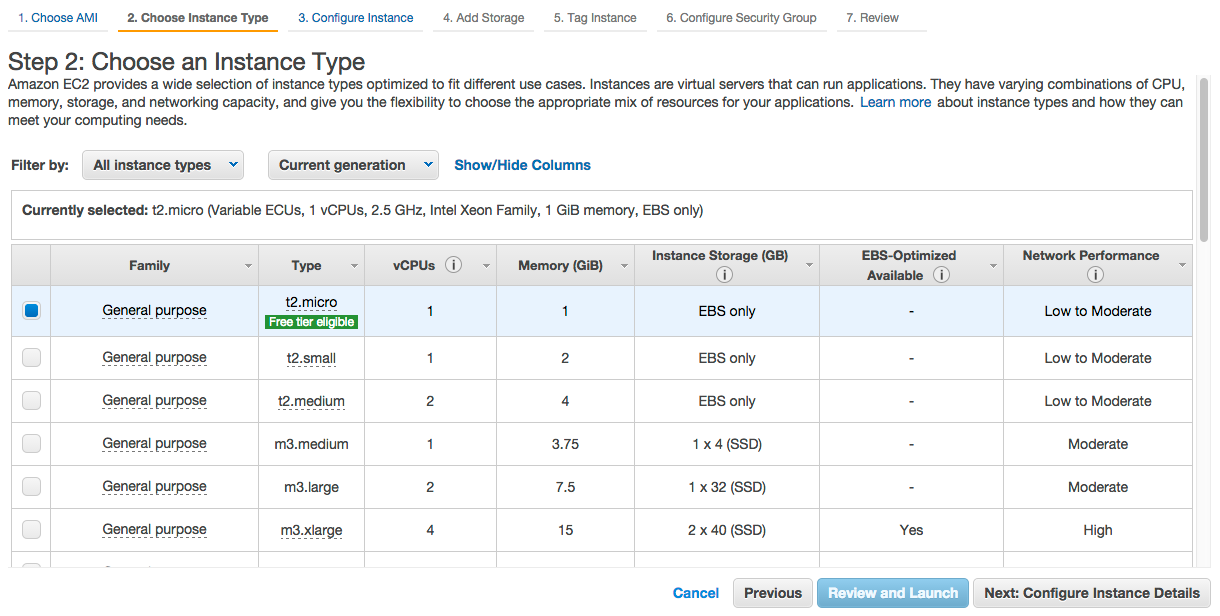Click Show/Hide Columns link

tap(522, 165)
